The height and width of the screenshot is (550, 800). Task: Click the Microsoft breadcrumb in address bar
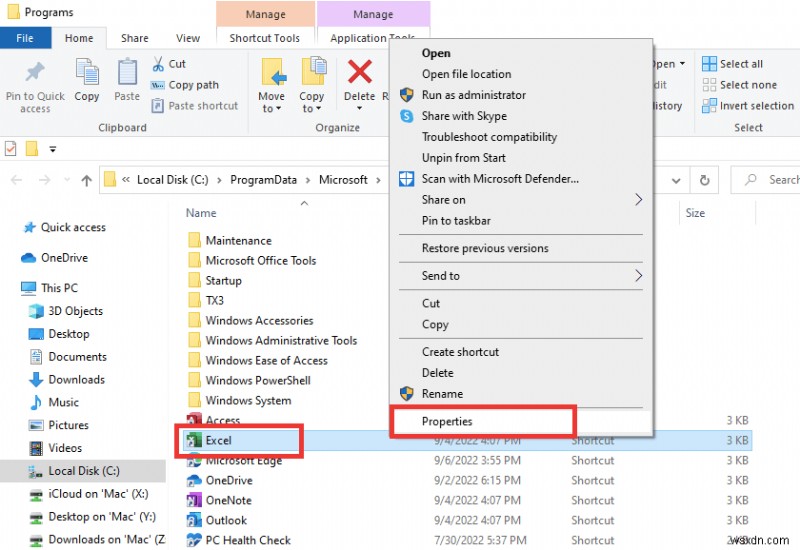pos(343,180)
